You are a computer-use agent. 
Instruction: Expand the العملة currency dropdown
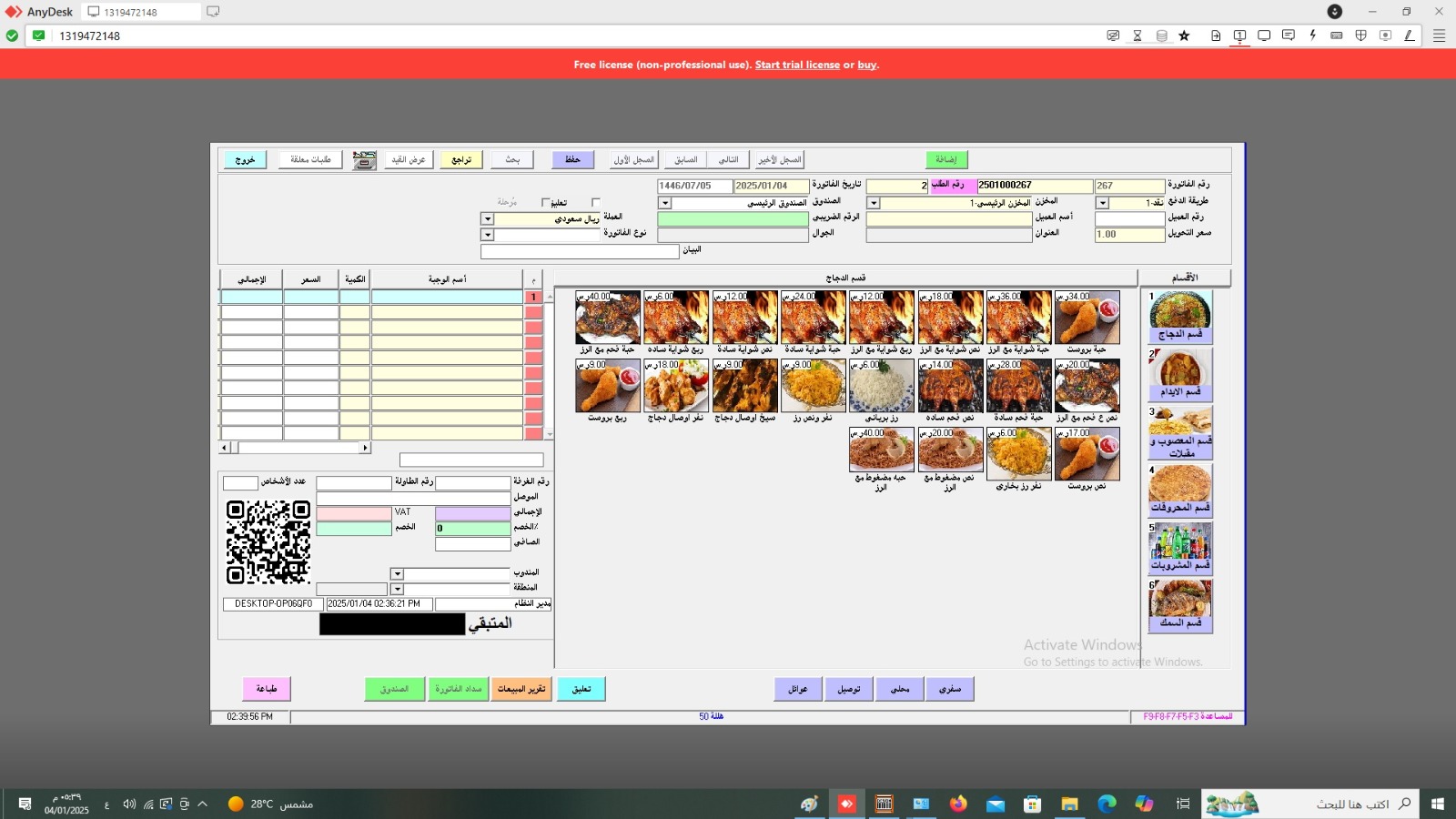(488, 219)
